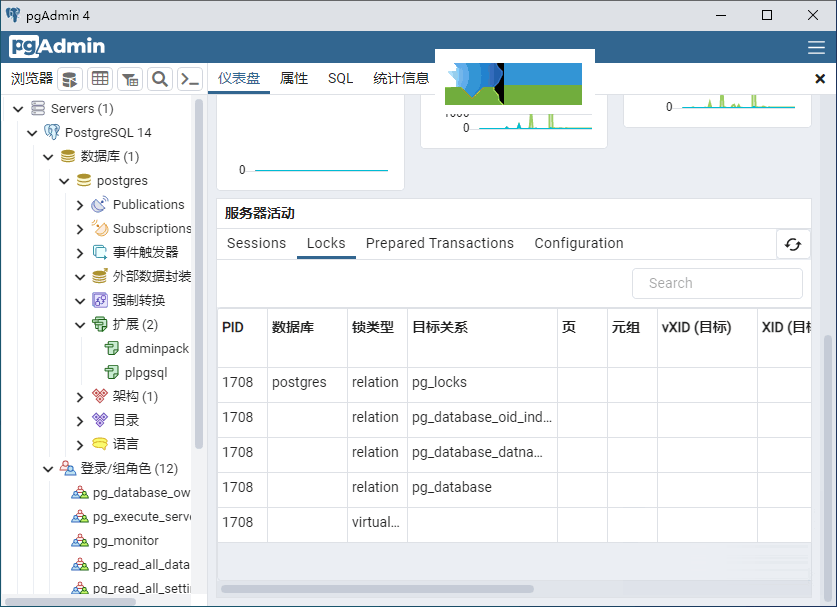Open the 统计信息 tab
This screenshot has height=607, width=837.
tap(401, 78)
